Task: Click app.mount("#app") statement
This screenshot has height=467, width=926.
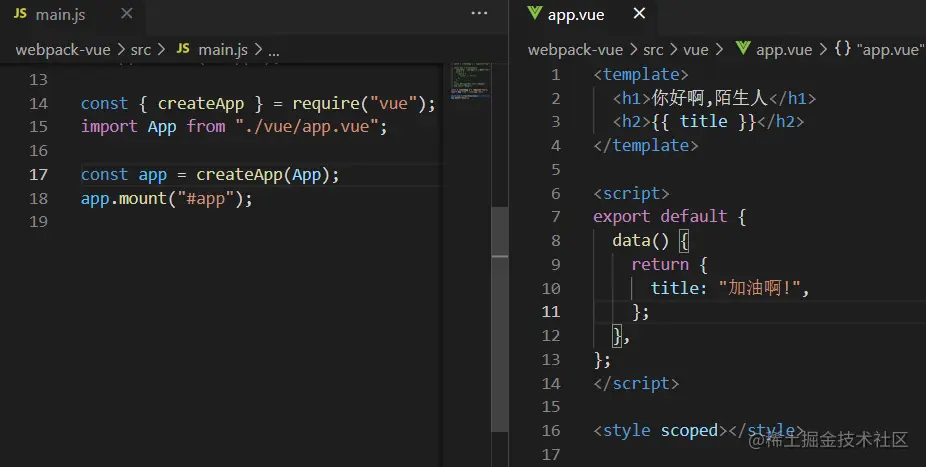Action: point(167,198)
